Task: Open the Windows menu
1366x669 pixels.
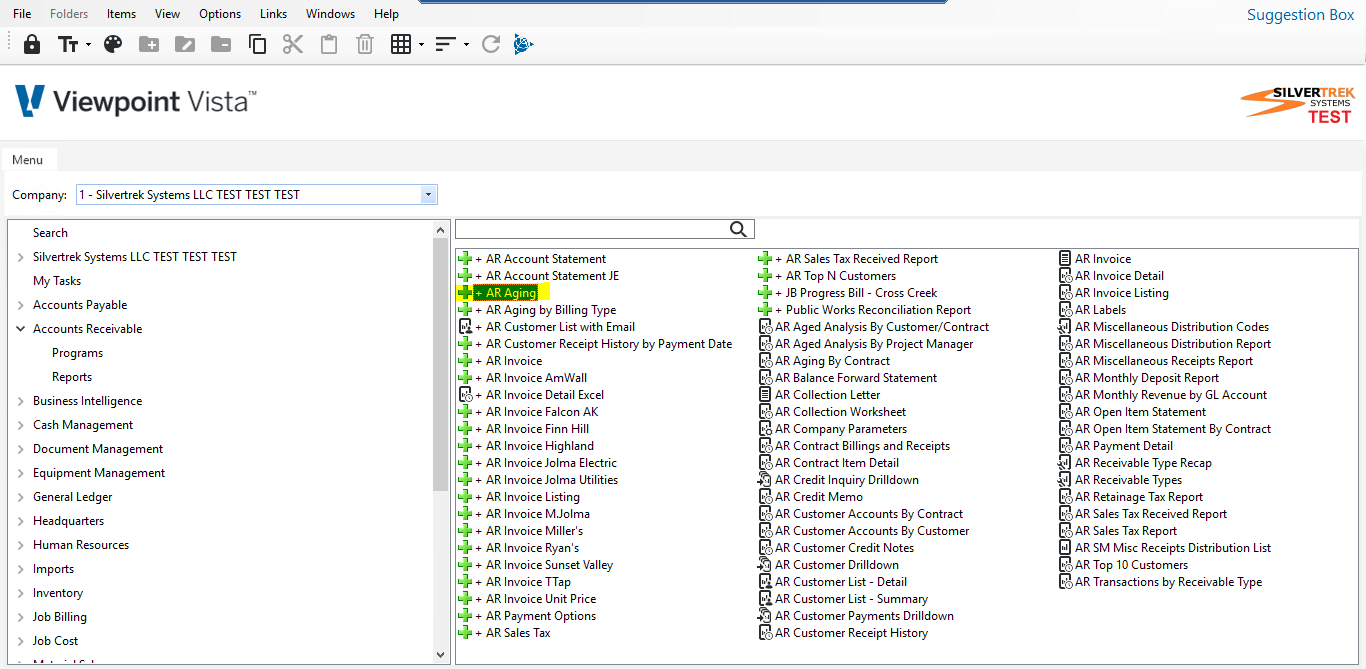Action: pos(330,14)
